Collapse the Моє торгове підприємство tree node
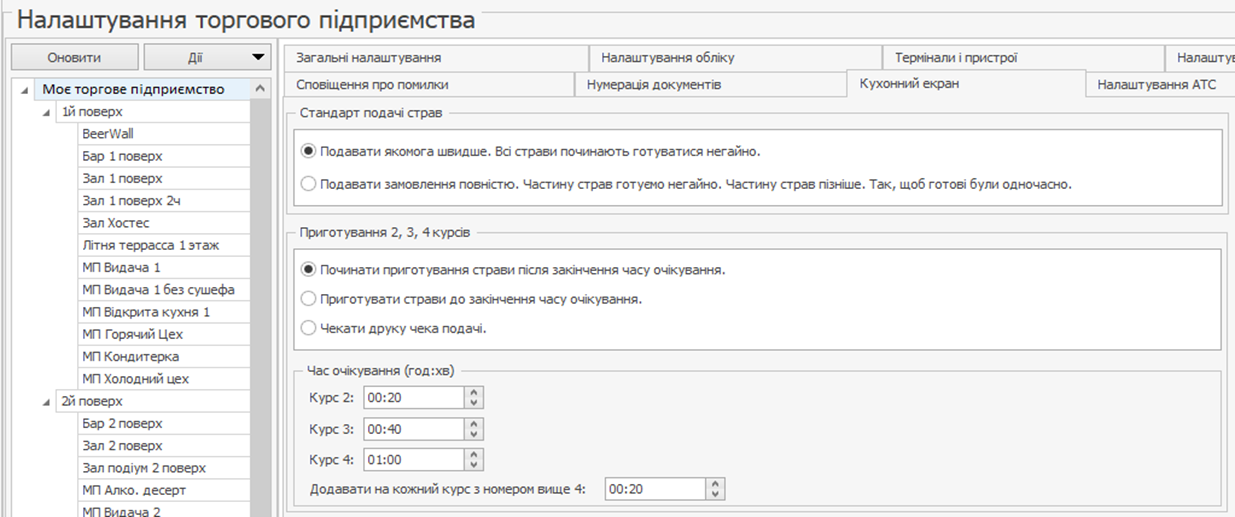1235x517 pixels. [25, 90]
